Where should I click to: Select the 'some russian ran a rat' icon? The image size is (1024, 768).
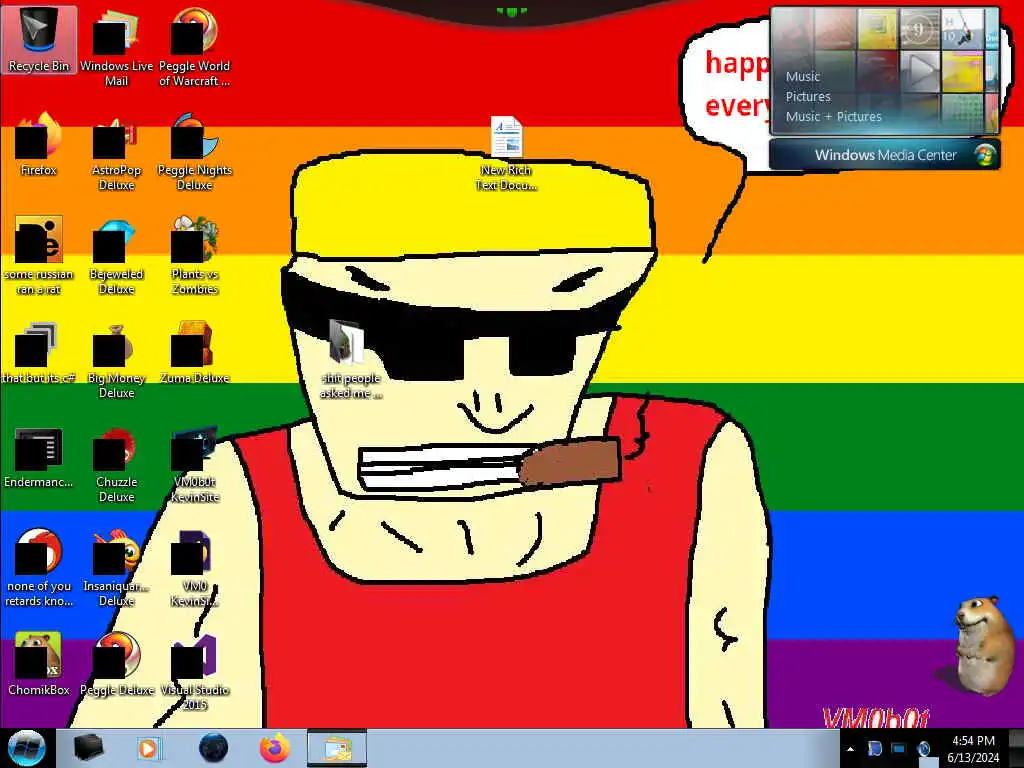click(x=39, y=255)
